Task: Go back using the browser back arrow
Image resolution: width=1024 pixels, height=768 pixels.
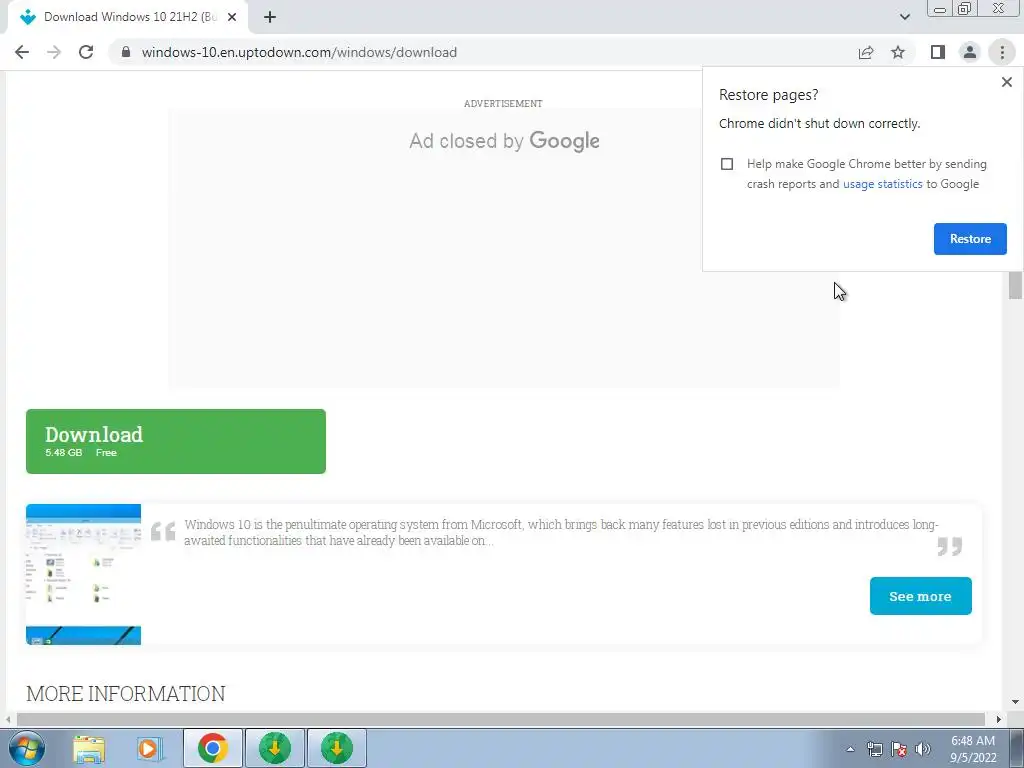Action: tap(22, 52)
